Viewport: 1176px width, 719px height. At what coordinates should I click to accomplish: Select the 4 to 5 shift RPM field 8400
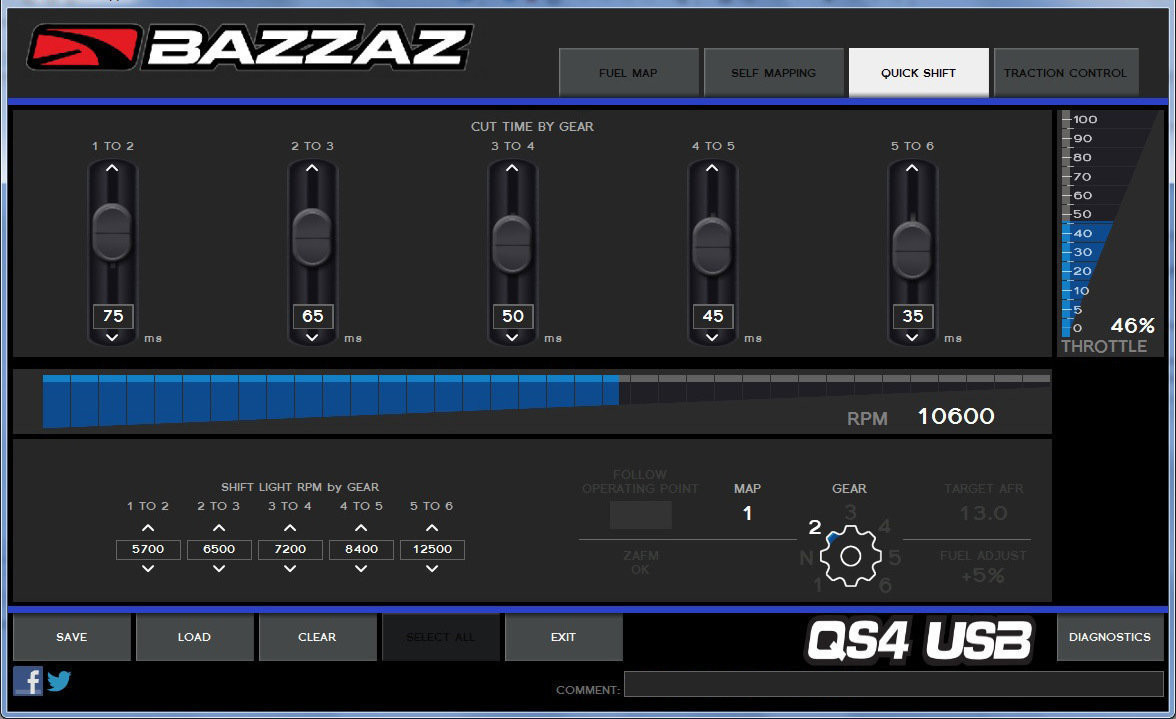tap(361, 549)
